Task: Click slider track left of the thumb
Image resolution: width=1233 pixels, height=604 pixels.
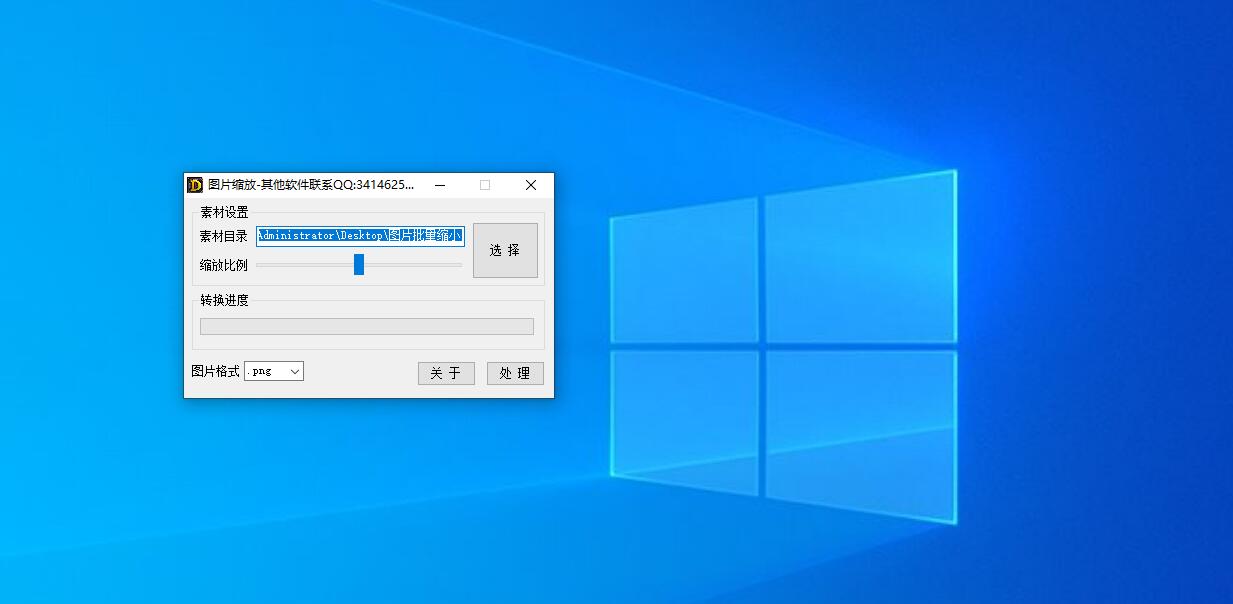Action: pos(300,265)
